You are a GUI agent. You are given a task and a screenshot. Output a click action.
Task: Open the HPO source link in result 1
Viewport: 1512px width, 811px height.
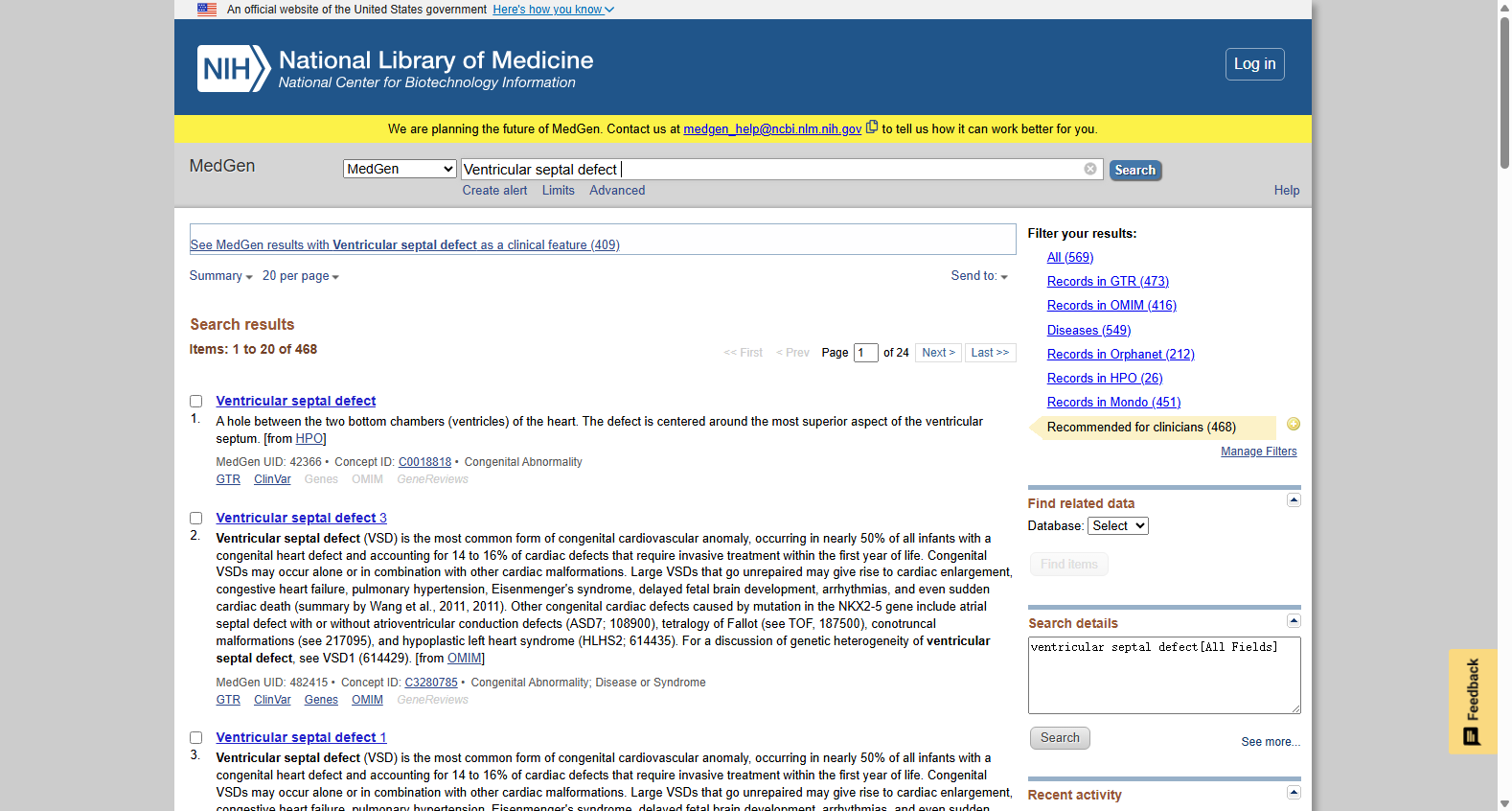309,439
